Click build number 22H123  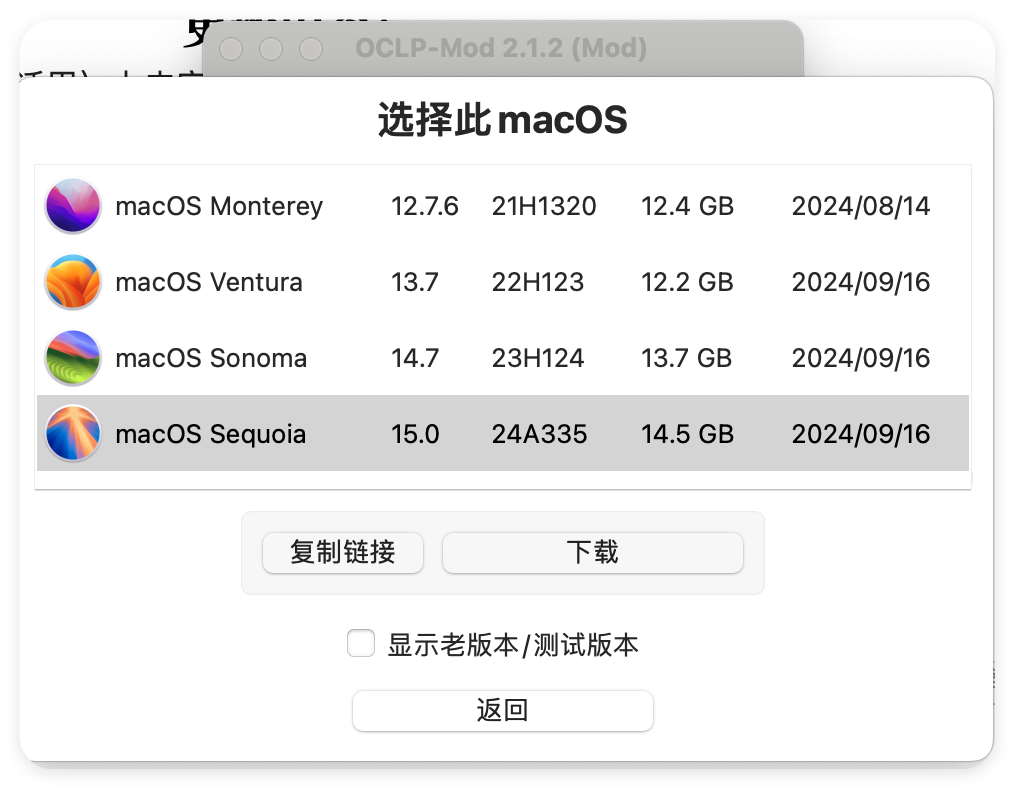click(x=537, y=282)
